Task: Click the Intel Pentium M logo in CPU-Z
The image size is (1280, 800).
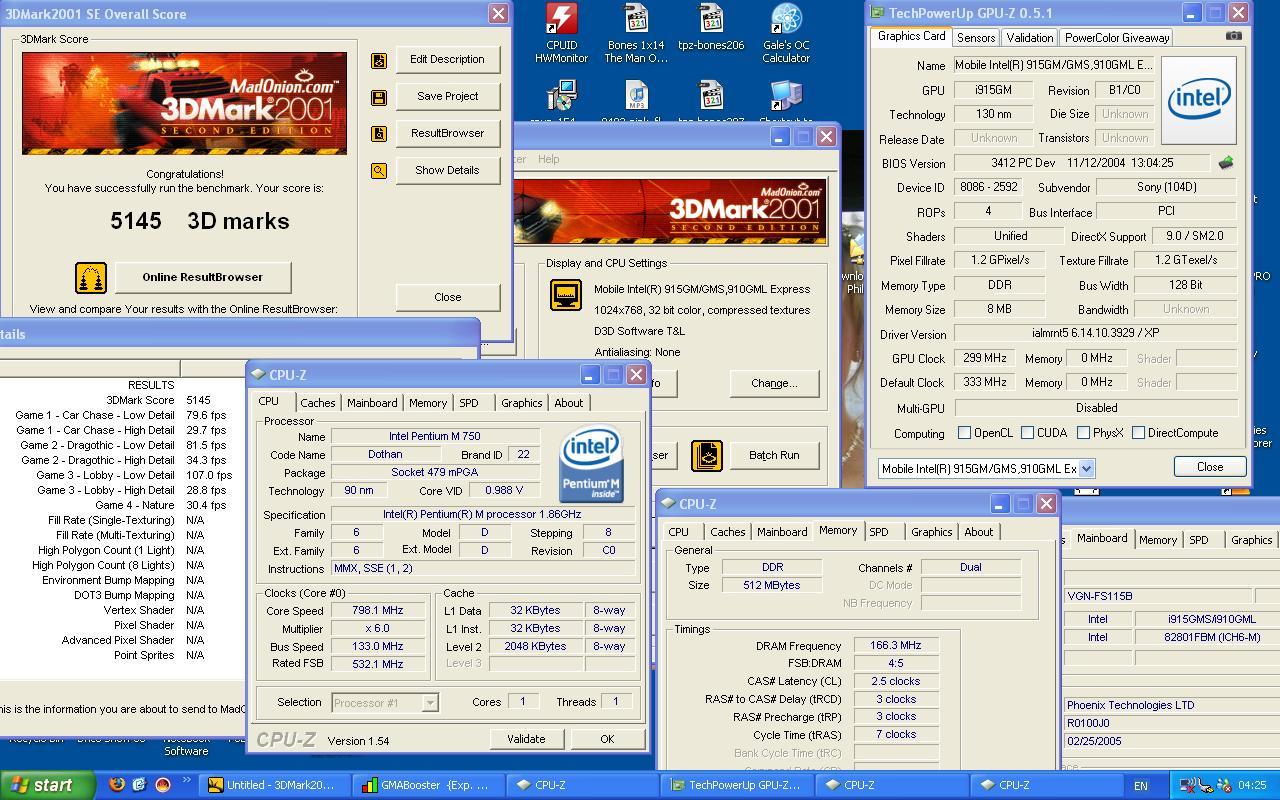Action: point(591,465)
